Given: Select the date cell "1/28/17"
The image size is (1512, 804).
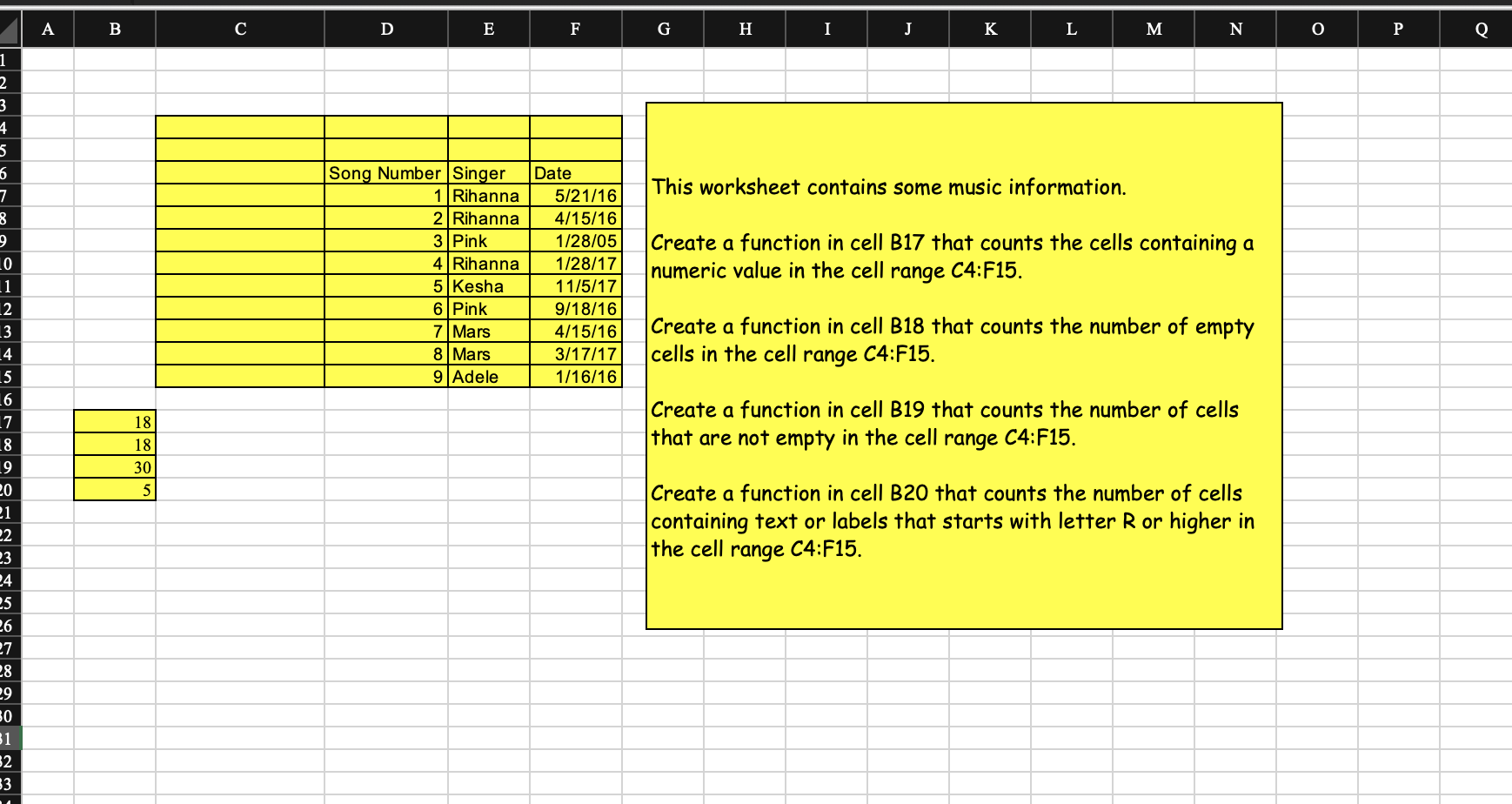Looking at the screenshot, I should (x=576, y=263).
